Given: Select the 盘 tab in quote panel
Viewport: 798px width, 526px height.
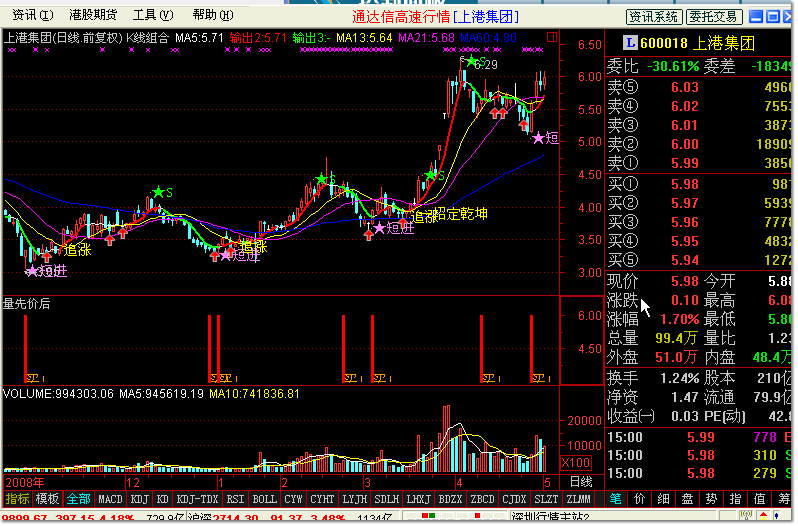Looking at the screenshot, I should (x=687, y=499).
